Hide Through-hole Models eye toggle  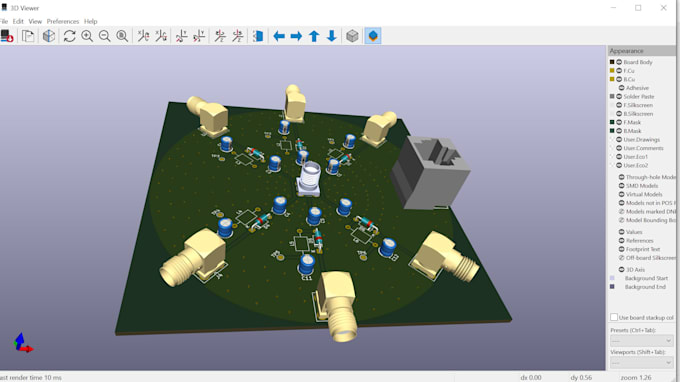[621, 177]
